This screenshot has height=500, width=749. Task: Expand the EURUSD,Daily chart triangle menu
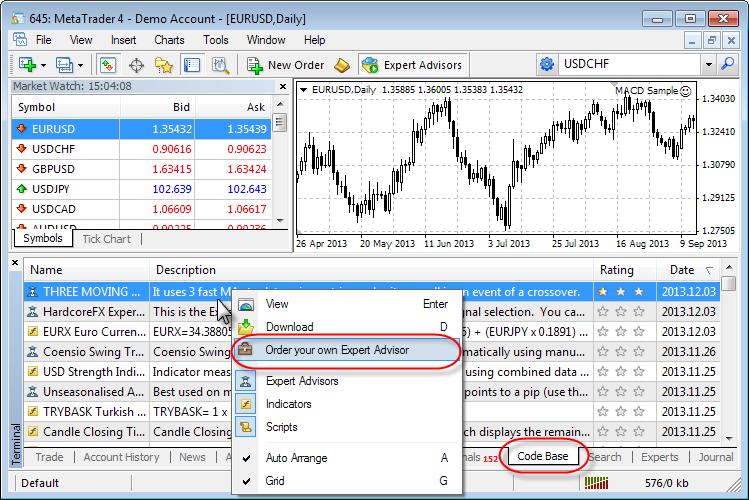(x=303, y=89)
